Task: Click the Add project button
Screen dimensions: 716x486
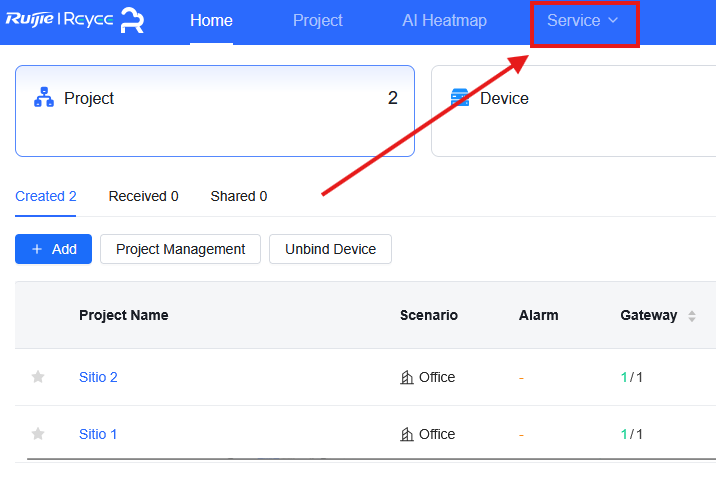Action: coord(53,249)
